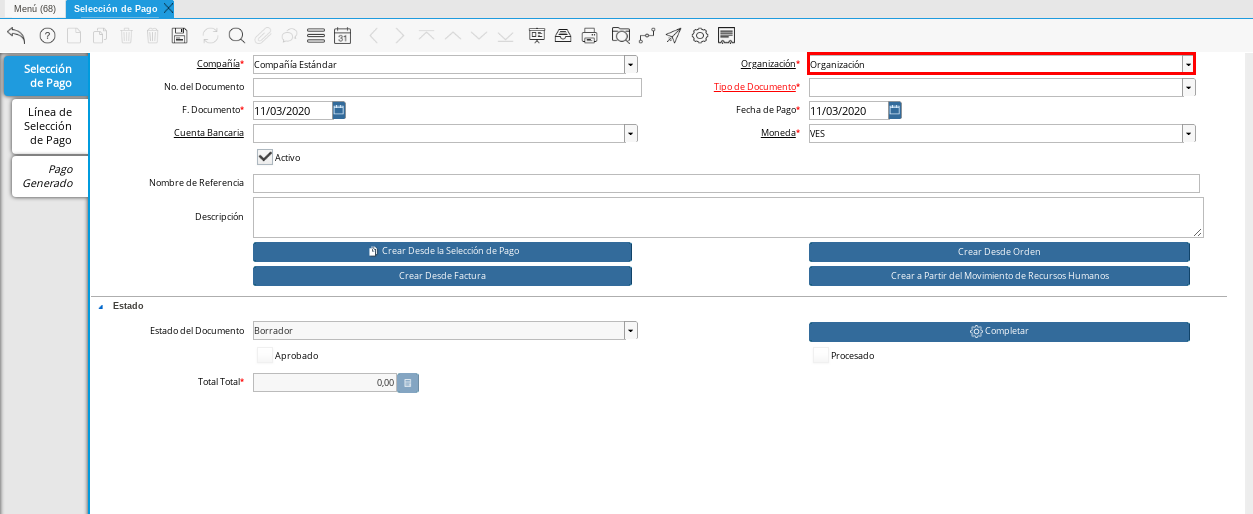
Task: Open the find record magnifier icon
Action: point(237,35)
